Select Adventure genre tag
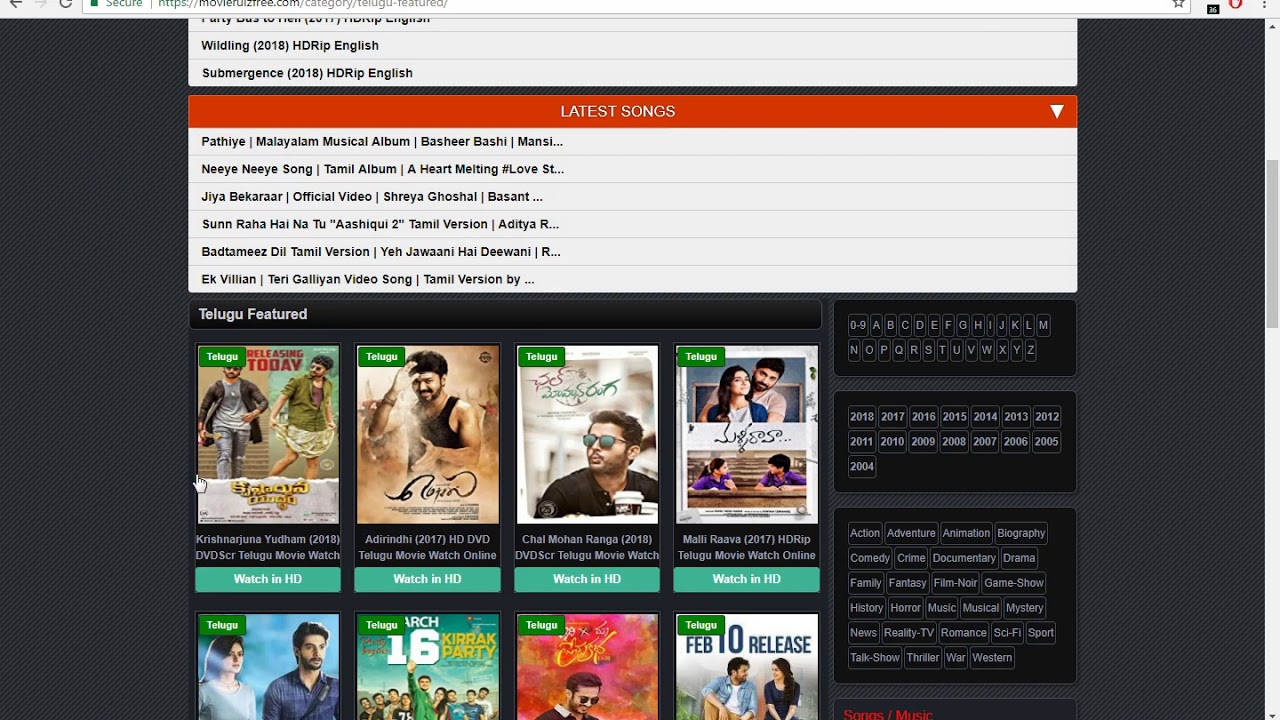Viewport: 1280px width, 720px height. 911,534
